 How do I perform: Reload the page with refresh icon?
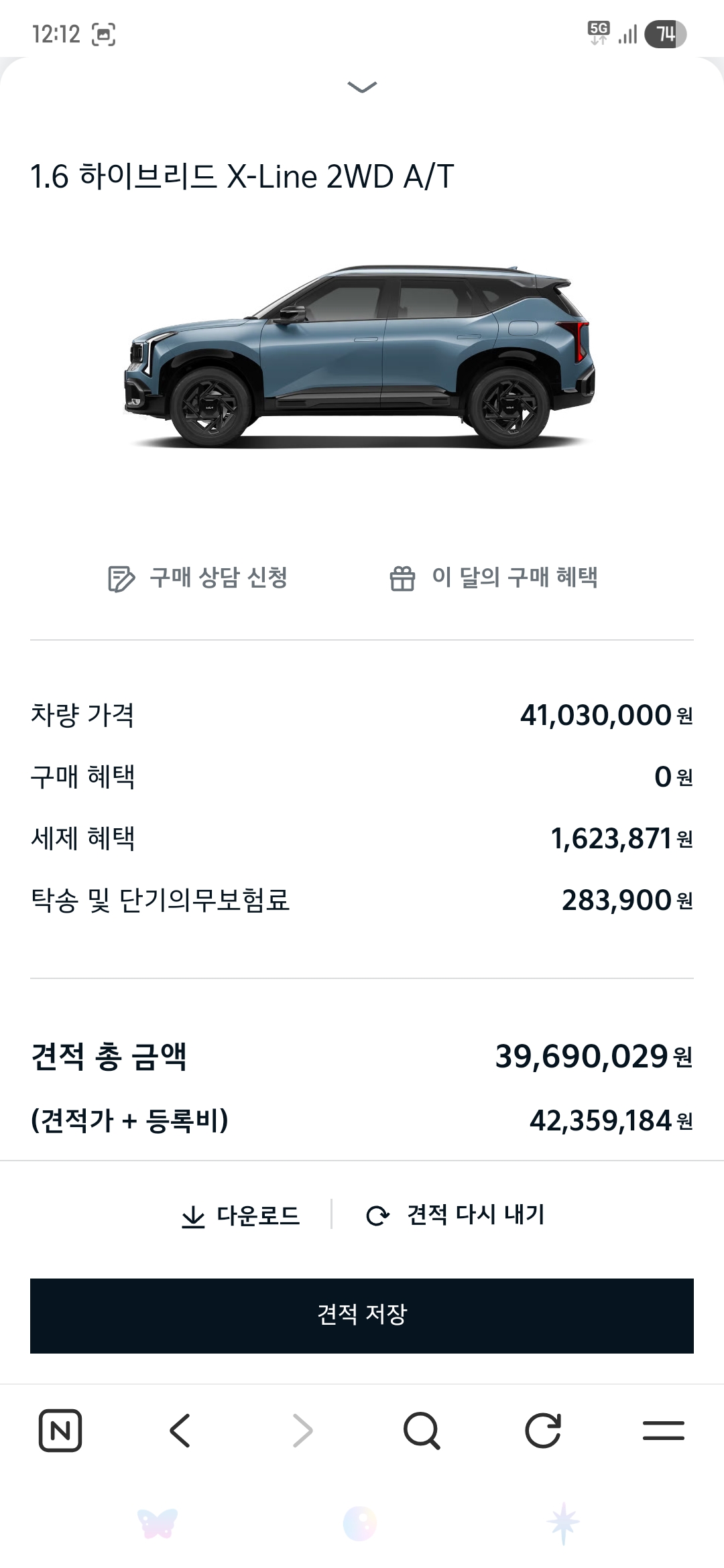542,1431
